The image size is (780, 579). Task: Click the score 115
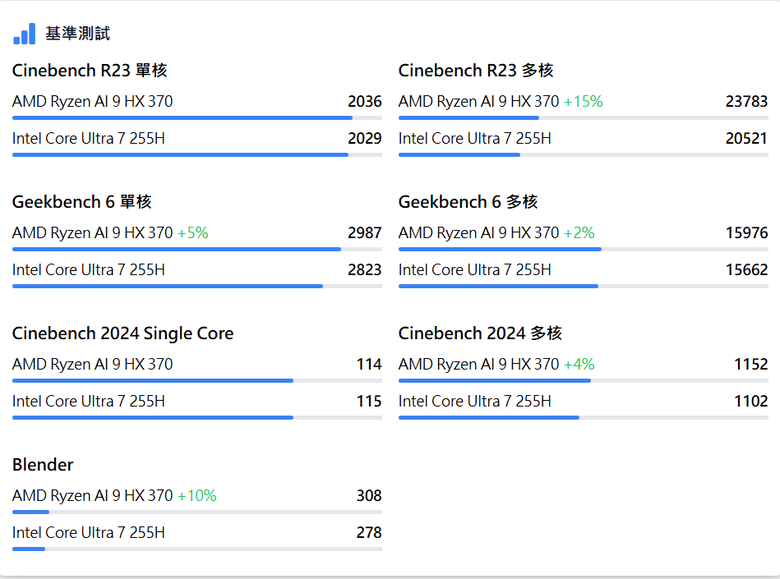tap(369, 401)
